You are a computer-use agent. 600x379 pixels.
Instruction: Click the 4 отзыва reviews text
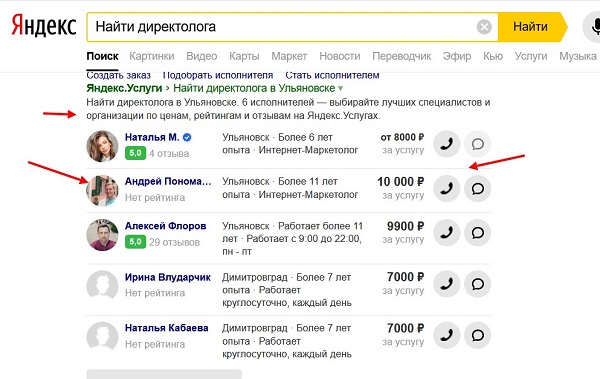[169, 154]
